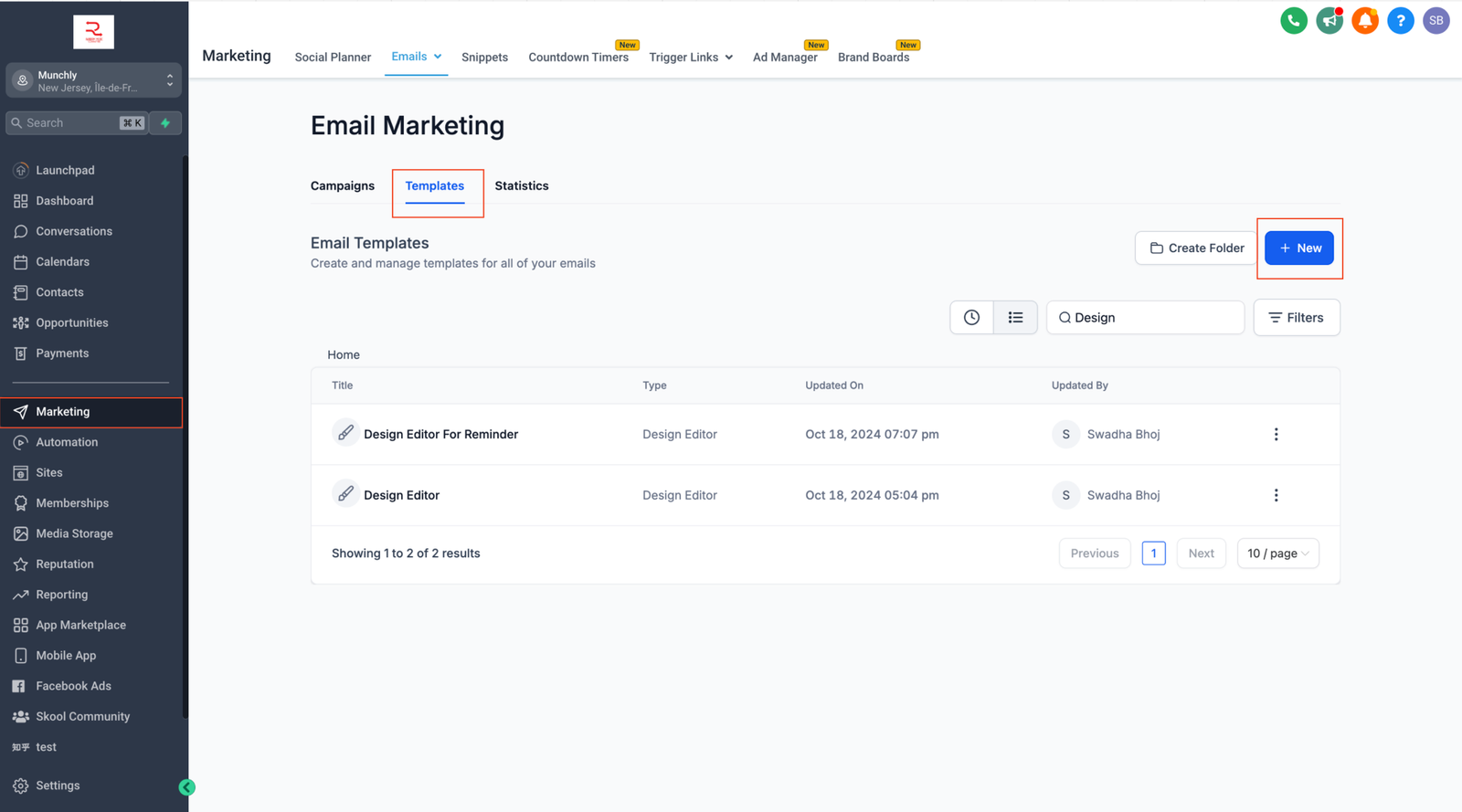
Task: Open options menu for Design Editor For Reminder
Action: tap(1276, 435)
